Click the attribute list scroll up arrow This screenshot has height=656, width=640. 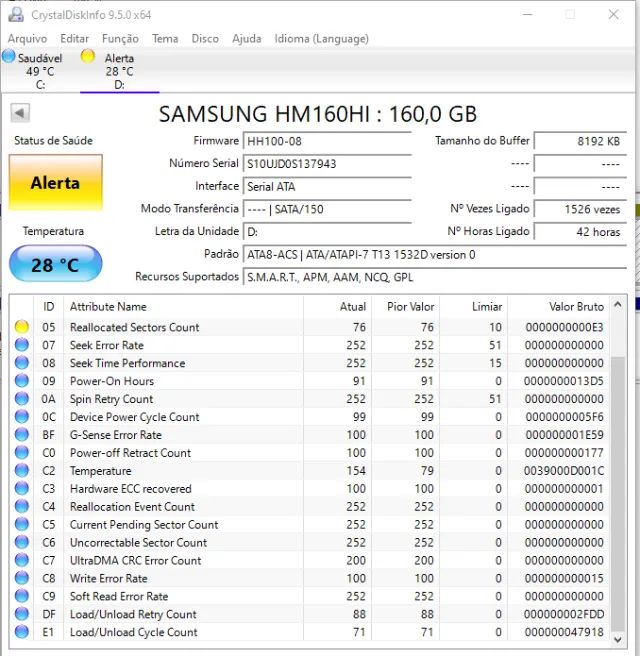point(618,305)
